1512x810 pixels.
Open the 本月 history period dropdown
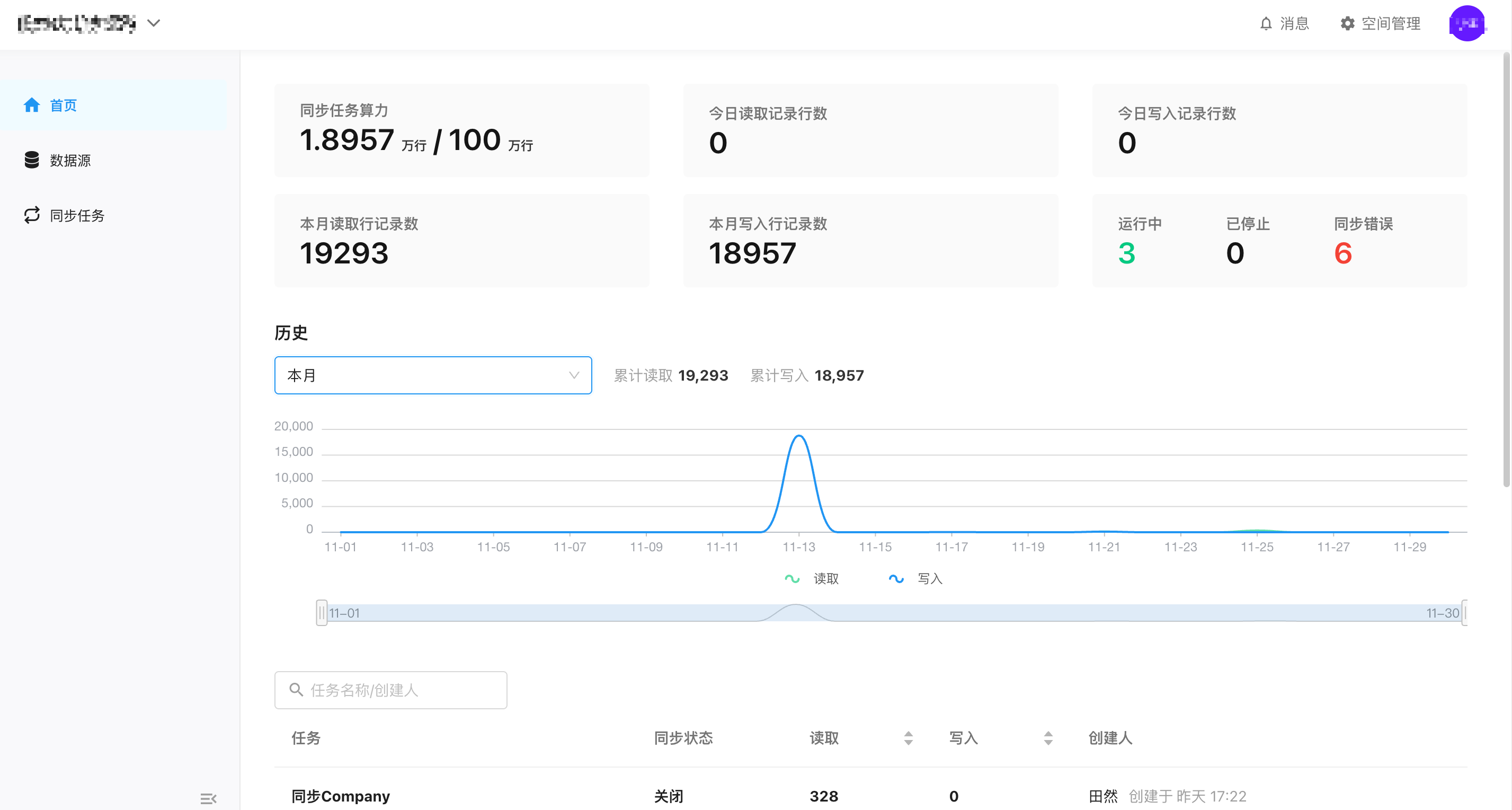(x=433, y=375)
